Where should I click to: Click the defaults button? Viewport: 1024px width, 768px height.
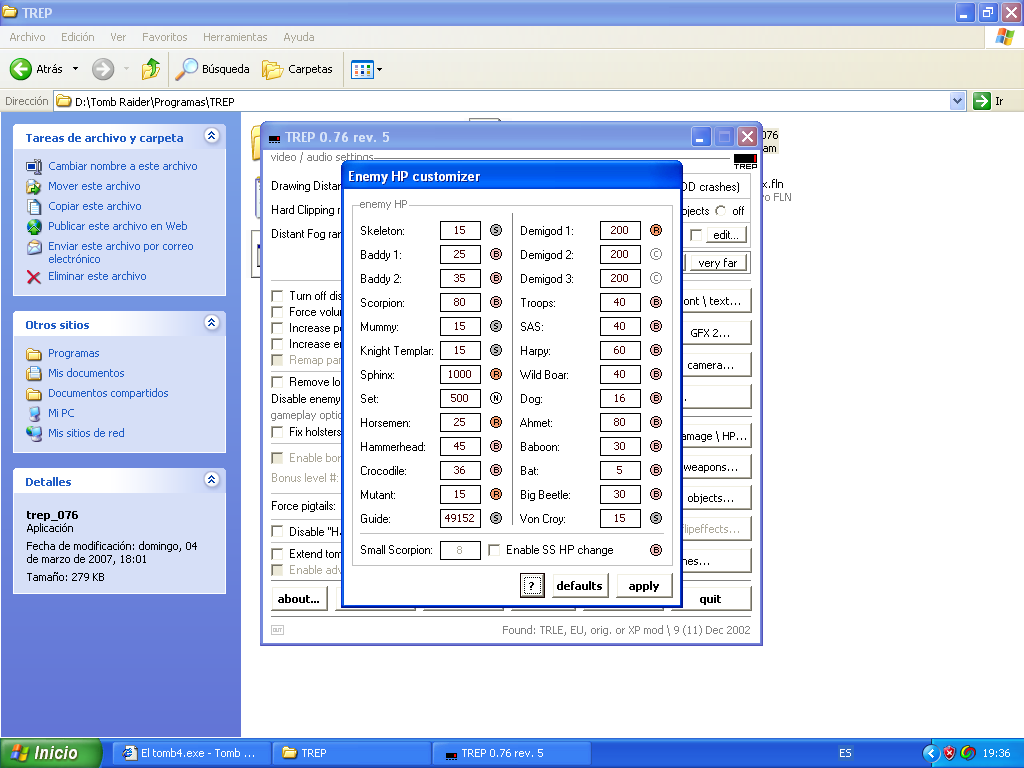click(x=579, y=586)
